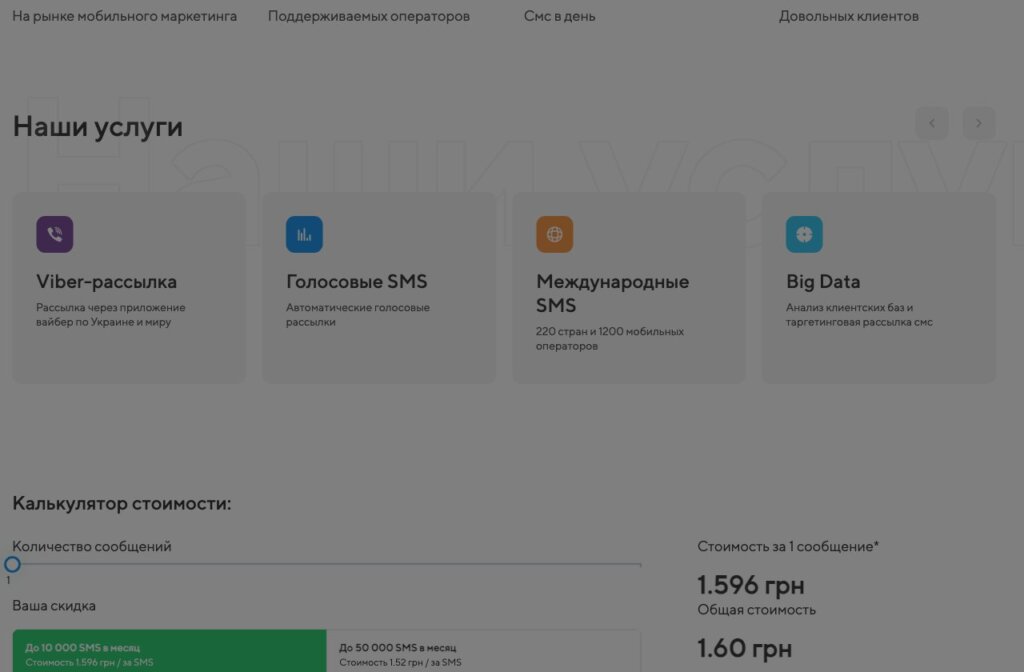The width and height of the screenshot is (1024, 672).
Task: Go to next services slide arrow
Action: (x=979, y=123)
